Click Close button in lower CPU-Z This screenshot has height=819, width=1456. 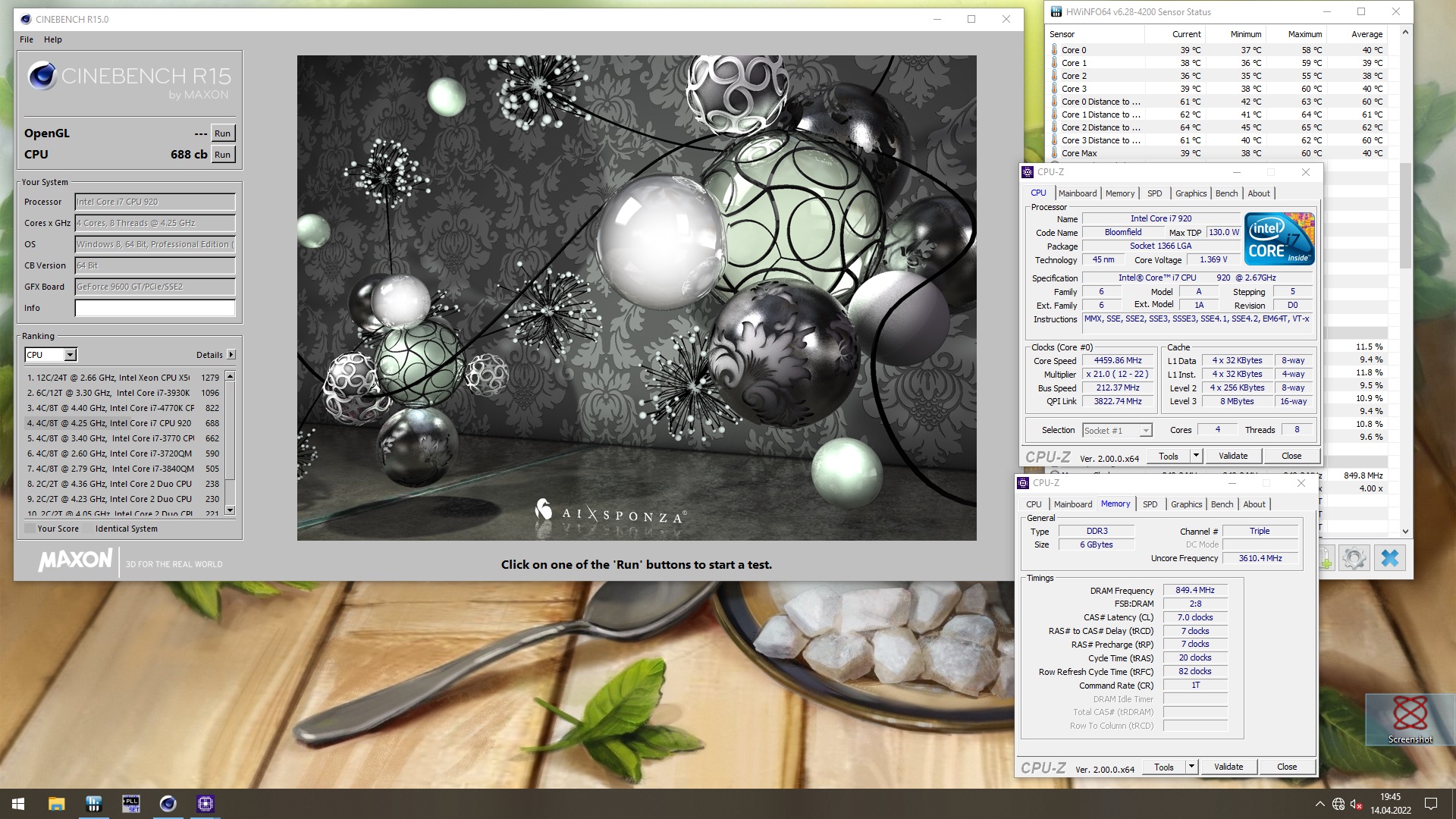[x=1287, y=767]
